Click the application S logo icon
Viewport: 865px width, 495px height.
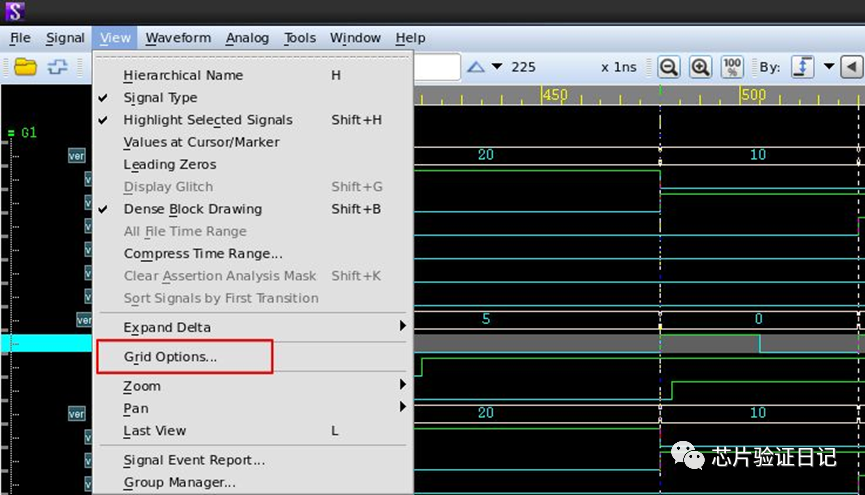(15, 11)
